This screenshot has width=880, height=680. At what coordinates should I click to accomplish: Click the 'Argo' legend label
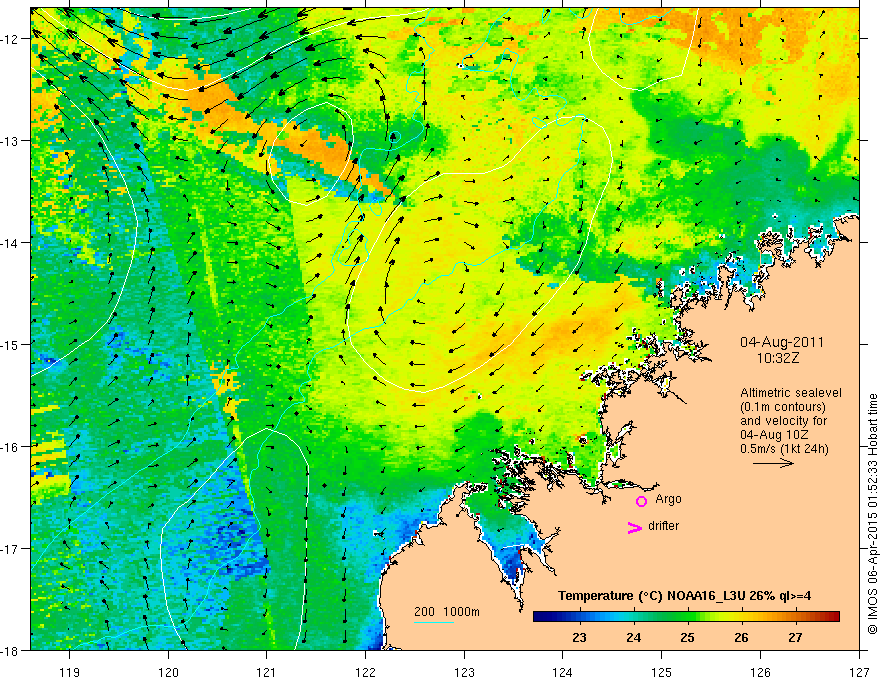(x=668, y=499)
